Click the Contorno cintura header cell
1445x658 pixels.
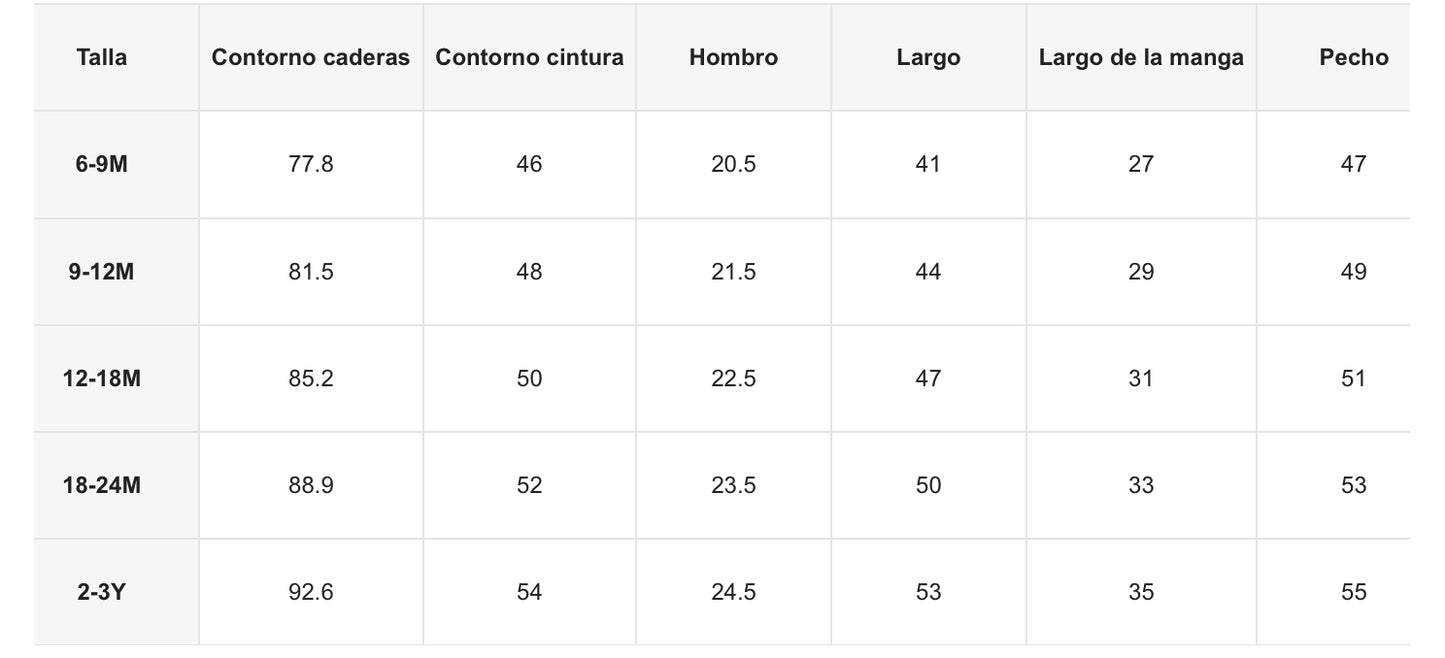coord(529,58)
